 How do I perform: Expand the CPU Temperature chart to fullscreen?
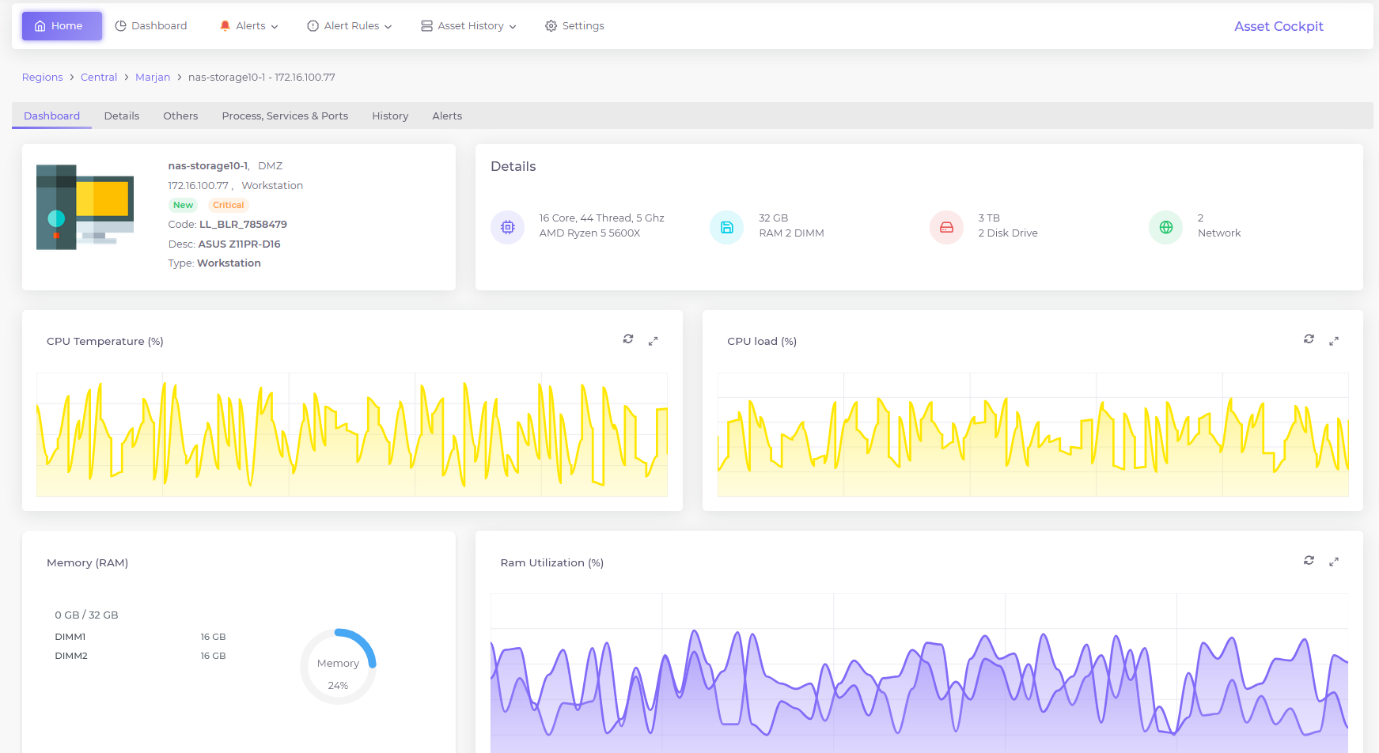pyautogui.click(x=653, y=341)
